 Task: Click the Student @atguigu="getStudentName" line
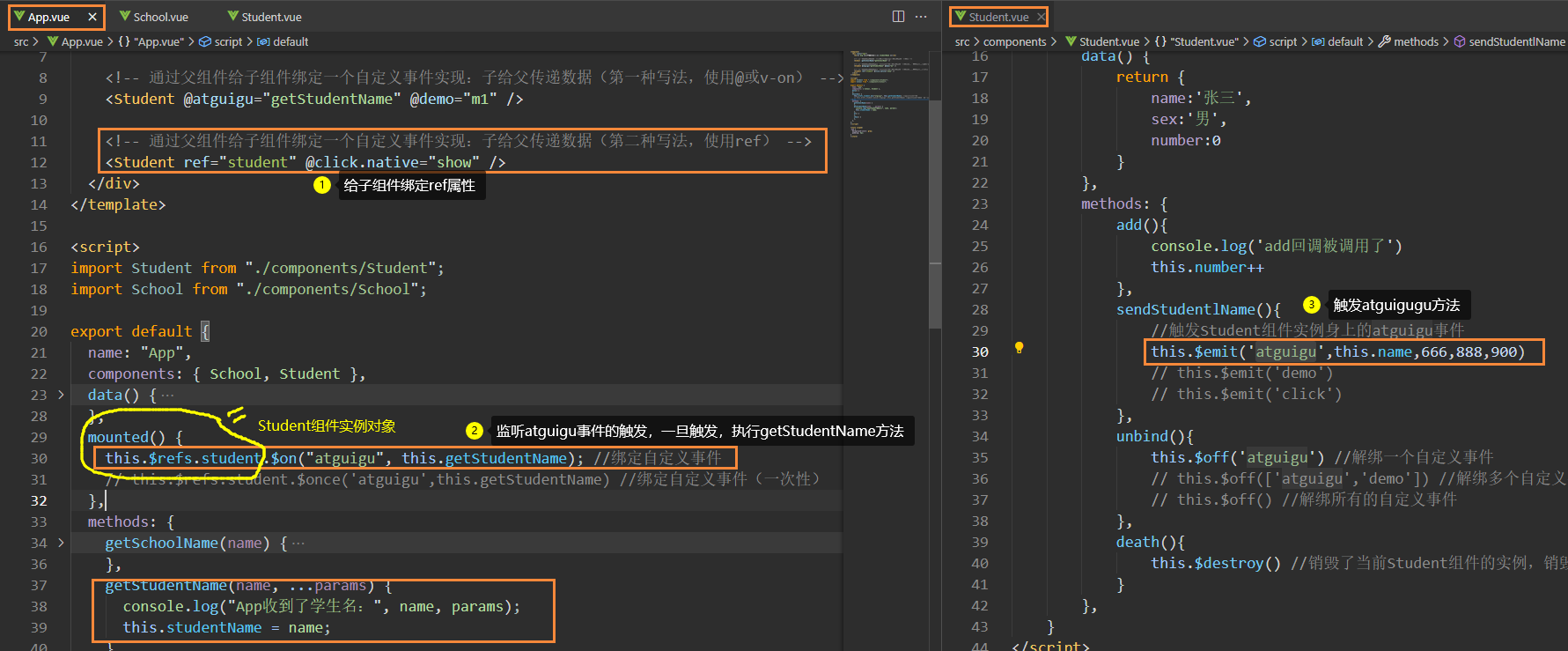click(314, 99)
